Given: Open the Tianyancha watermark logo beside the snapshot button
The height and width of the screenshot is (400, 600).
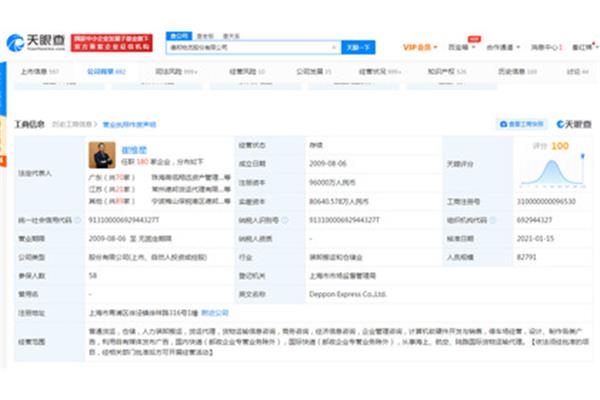Looking at the screenshot, I should click(x=574, y=124).
